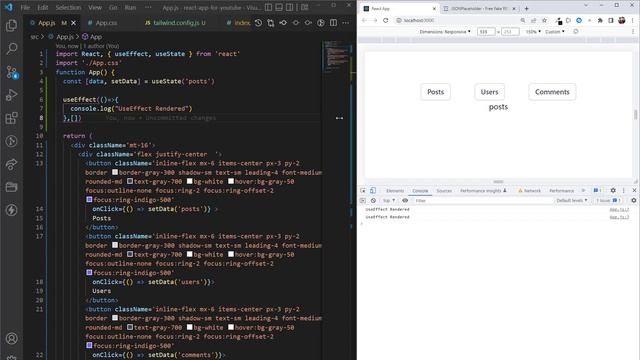Open customize layout icon in VS Code title bar

coord(304,7)
